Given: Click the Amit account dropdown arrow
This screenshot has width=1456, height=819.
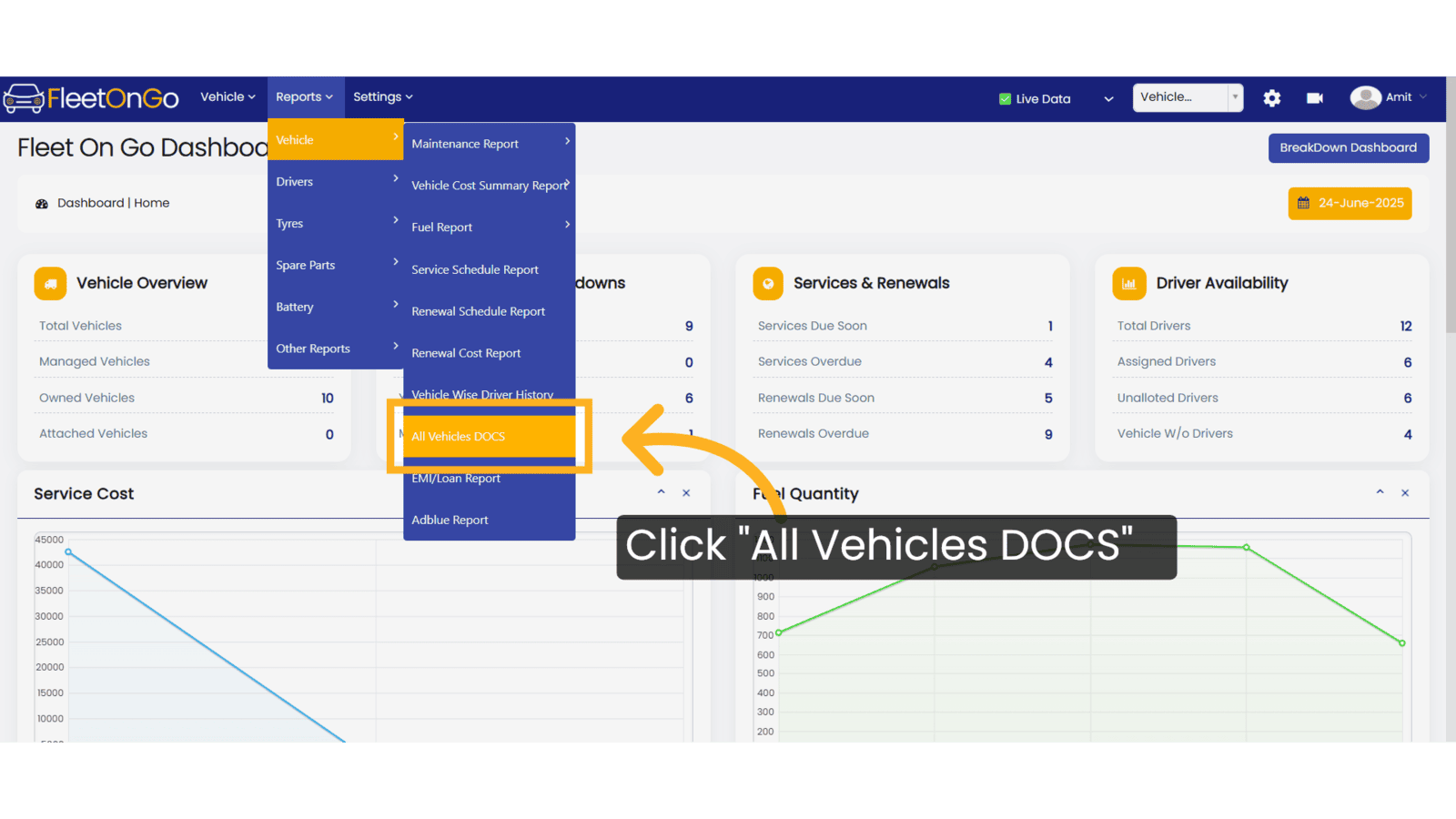Looking at the screenshot, I should (1423, 97).
